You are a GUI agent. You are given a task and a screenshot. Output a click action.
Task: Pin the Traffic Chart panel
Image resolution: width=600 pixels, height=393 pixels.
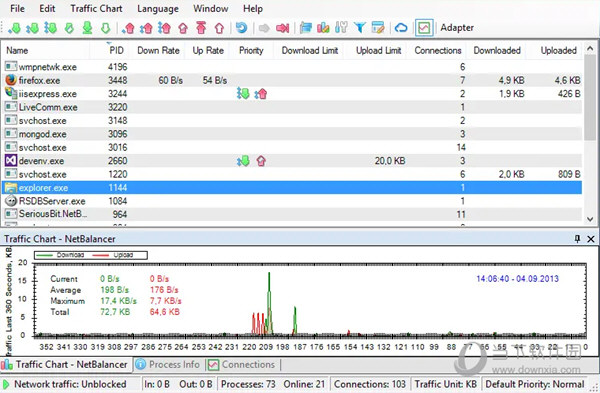pos(577,239)
